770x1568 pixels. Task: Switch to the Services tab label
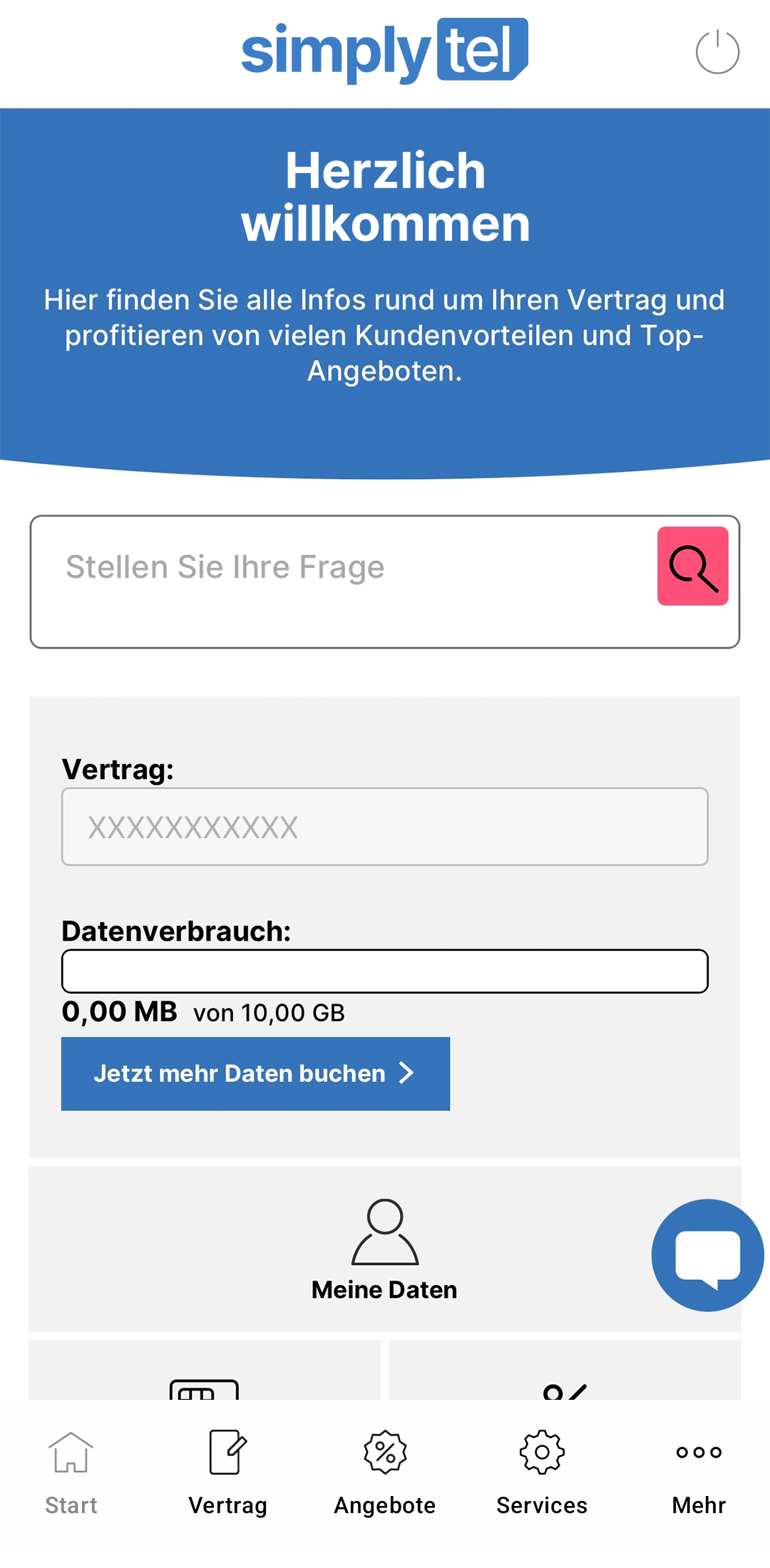(x=542, y=1505)
